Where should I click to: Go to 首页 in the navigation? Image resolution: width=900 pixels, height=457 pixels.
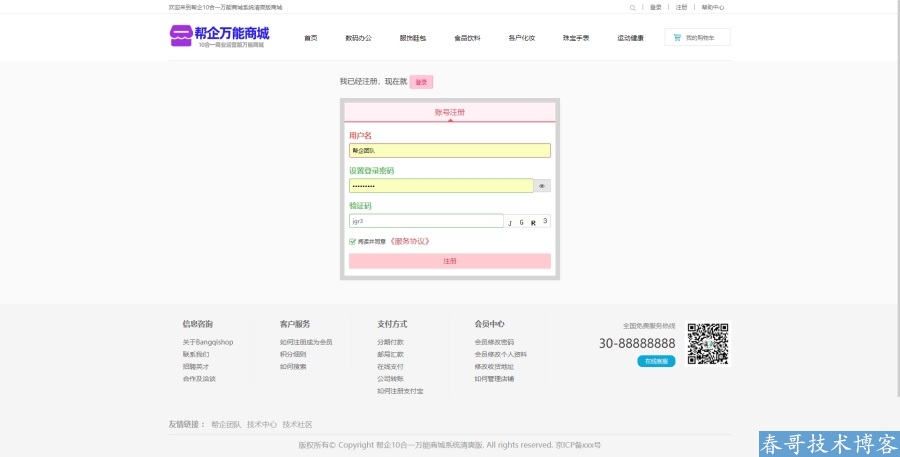[311, 38]
